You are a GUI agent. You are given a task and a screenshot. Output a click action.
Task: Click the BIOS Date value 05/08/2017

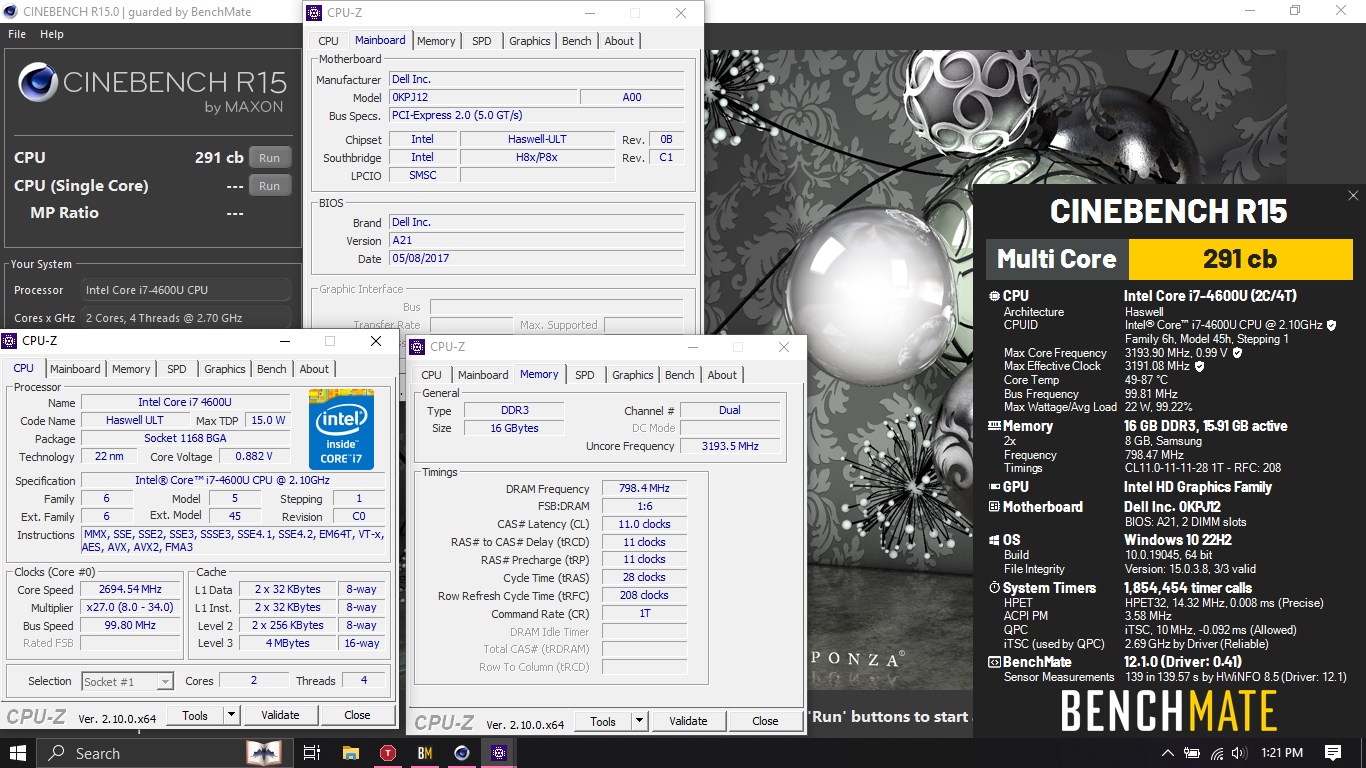(536, 259)
